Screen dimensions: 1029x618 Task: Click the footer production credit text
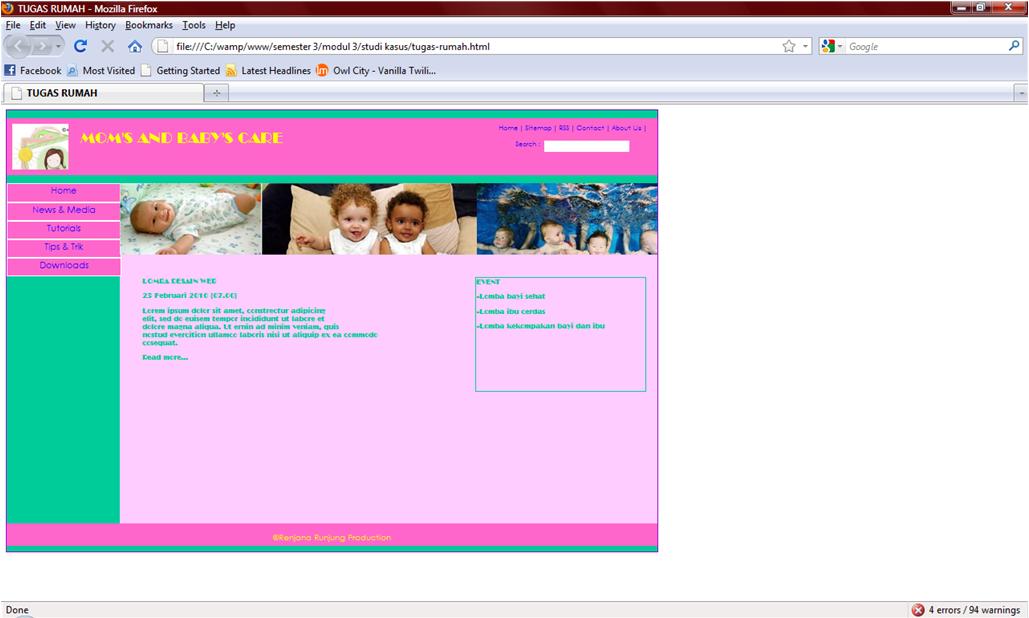pyautogui.click(x=331, y=537)
